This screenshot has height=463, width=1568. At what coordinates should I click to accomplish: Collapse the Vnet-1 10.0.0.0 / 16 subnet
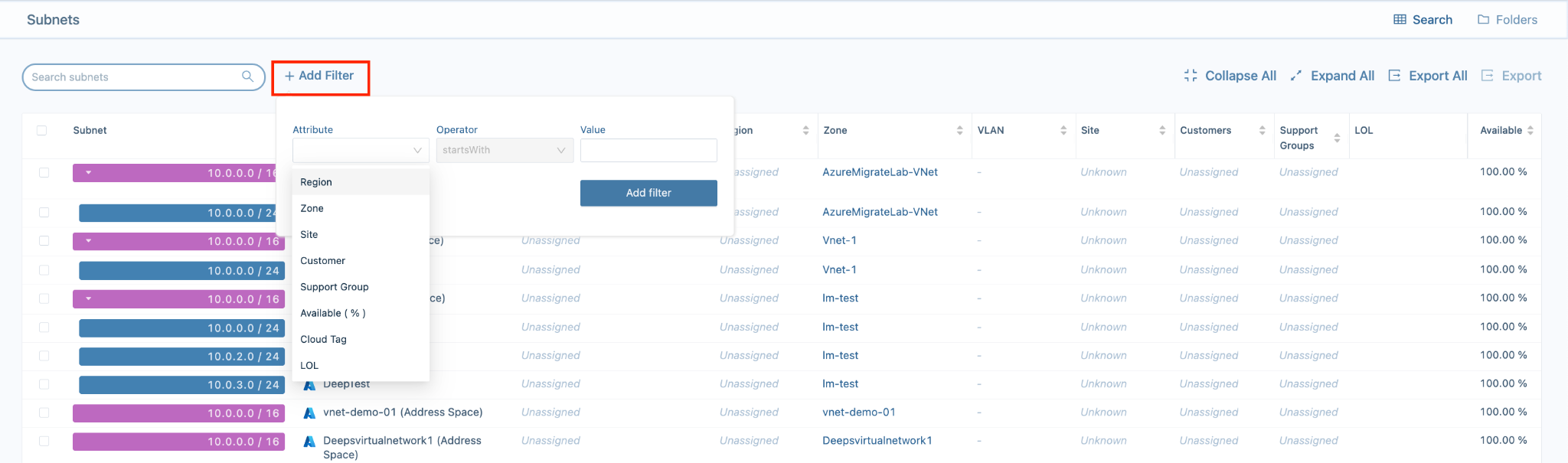[x=89, y=241]
